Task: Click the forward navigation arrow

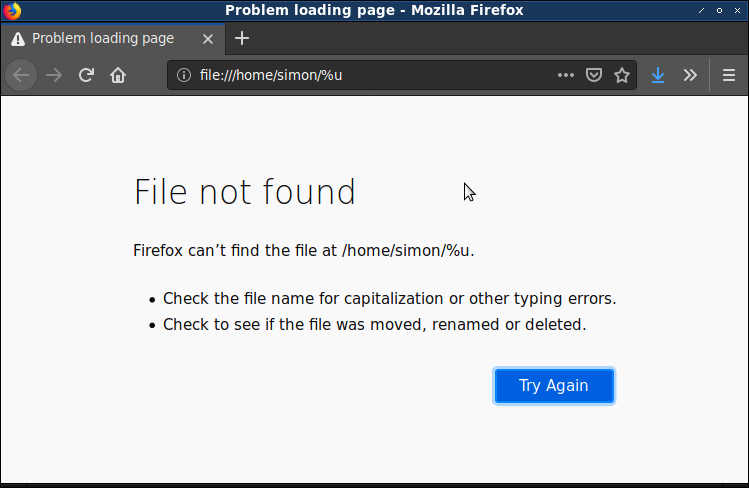Action: coord(54,75)
